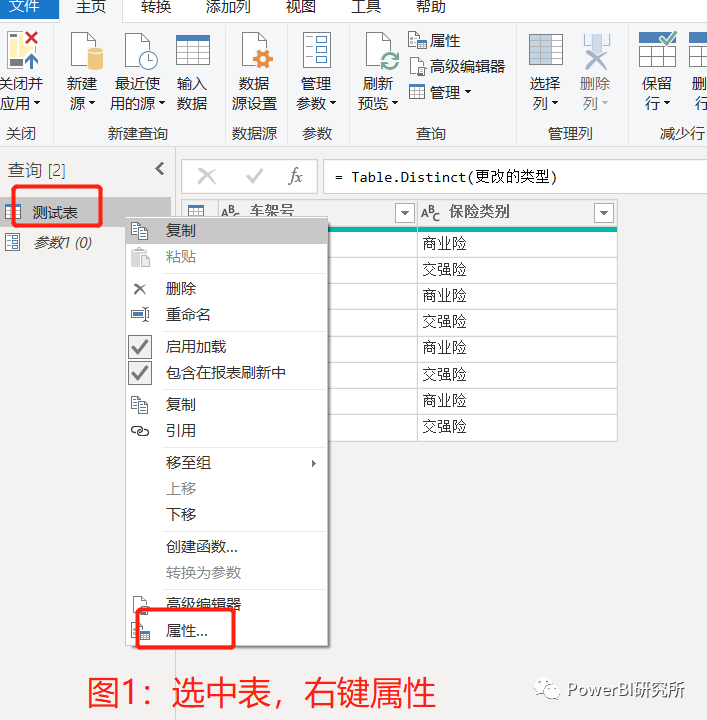Toggle the 包含在报表刷新中 checkbox
707x720 pixels.
[140, 373]
